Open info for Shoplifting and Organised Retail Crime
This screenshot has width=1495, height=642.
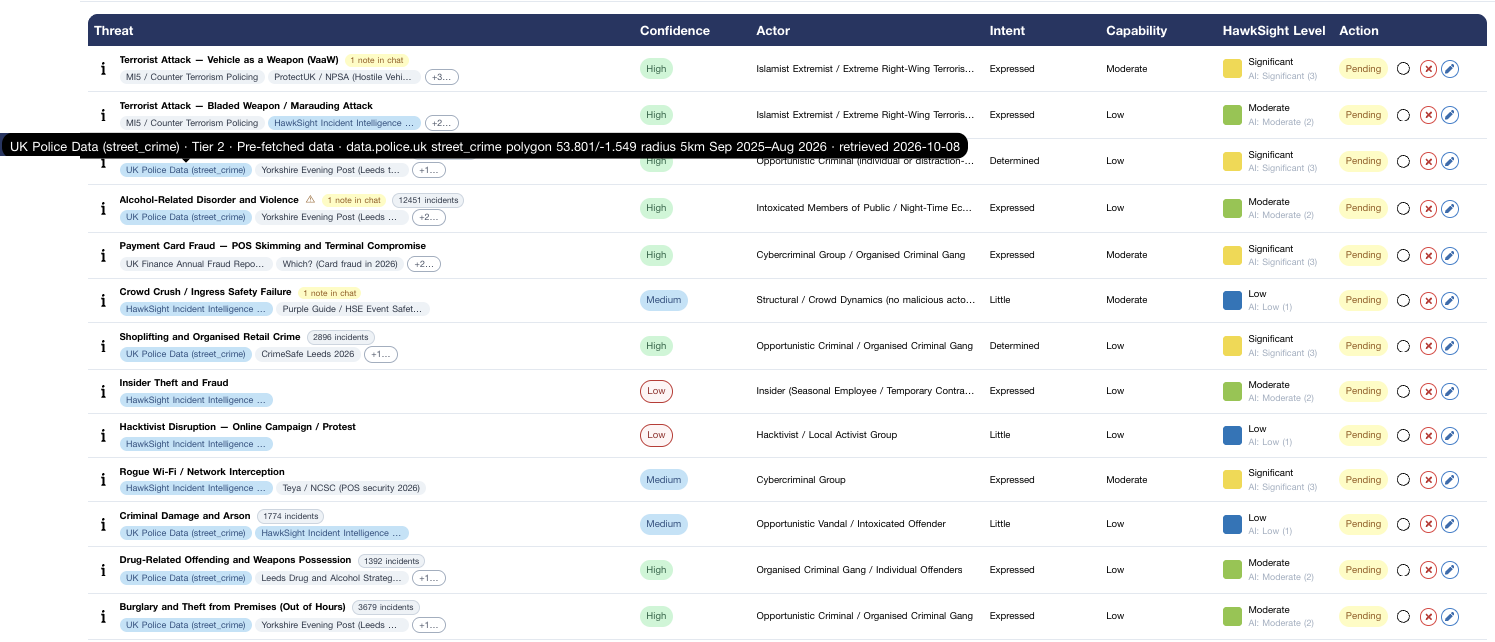(x=103, y=346)
